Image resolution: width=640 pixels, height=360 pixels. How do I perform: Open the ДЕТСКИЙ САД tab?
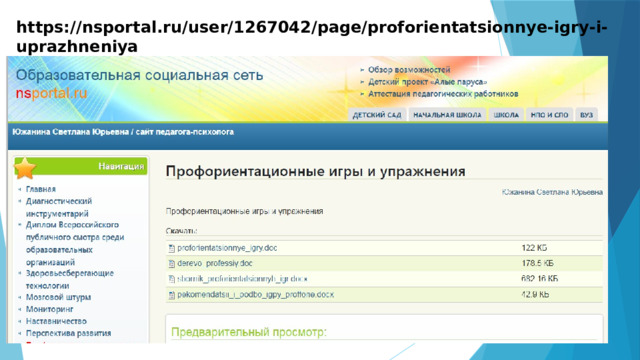377,115
